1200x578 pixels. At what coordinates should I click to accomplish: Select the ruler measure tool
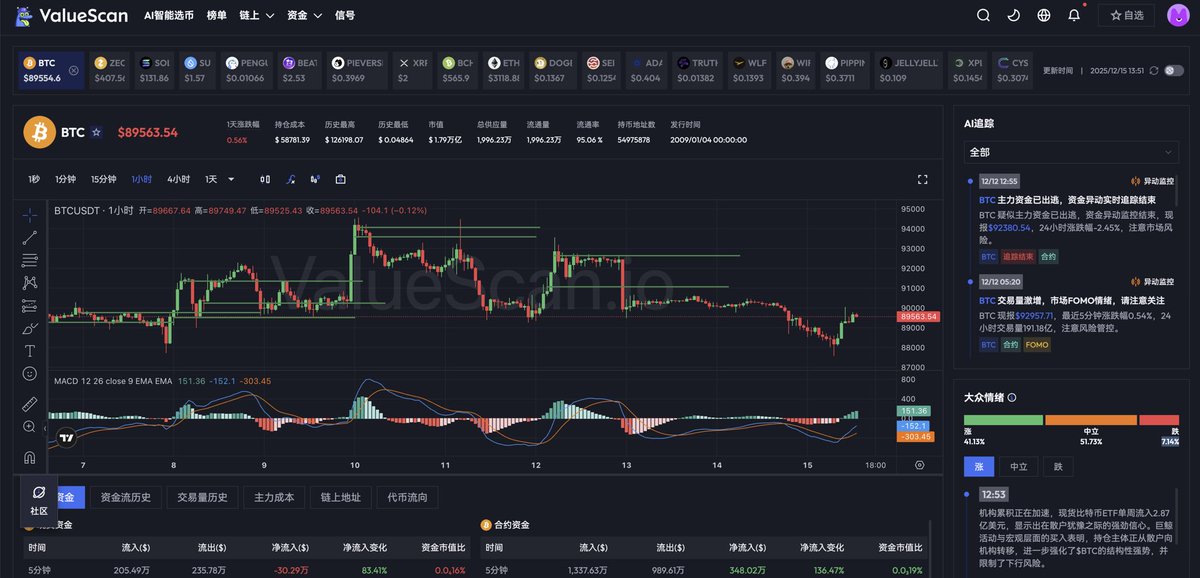tap(30, 404)
